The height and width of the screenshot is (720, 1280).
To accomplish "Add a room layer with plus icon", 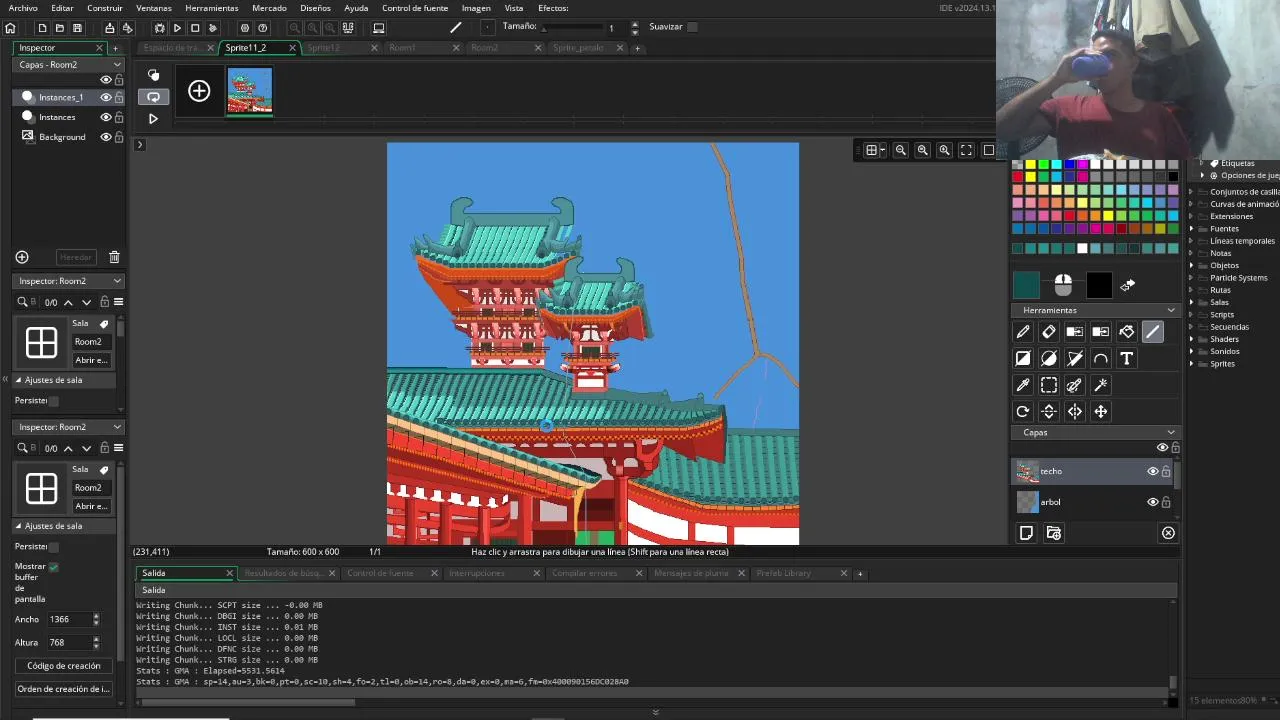I will click(x=22, y=257).
